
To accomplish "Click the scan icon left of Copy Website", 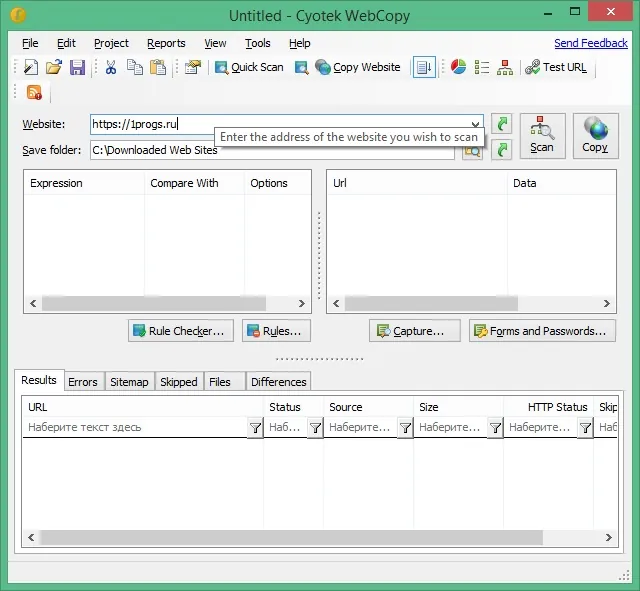I will pyautogui.click(x=302, y=67).
